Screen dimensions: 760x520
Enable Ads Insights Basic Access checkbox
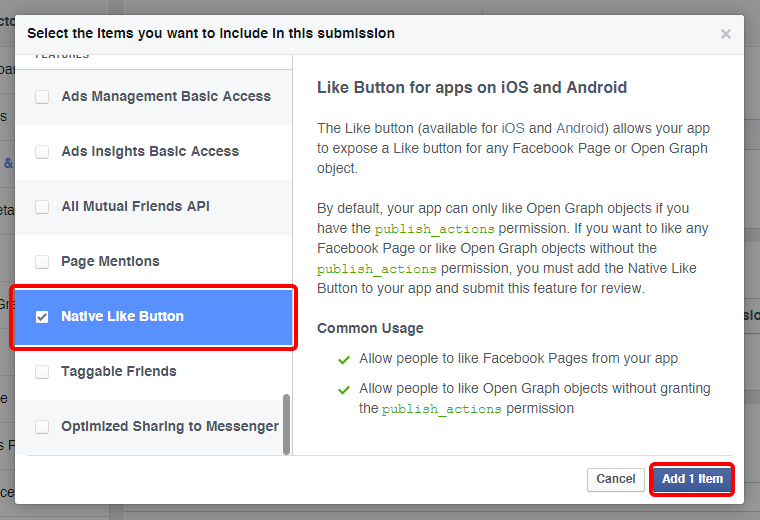click(x=42, y=152)
